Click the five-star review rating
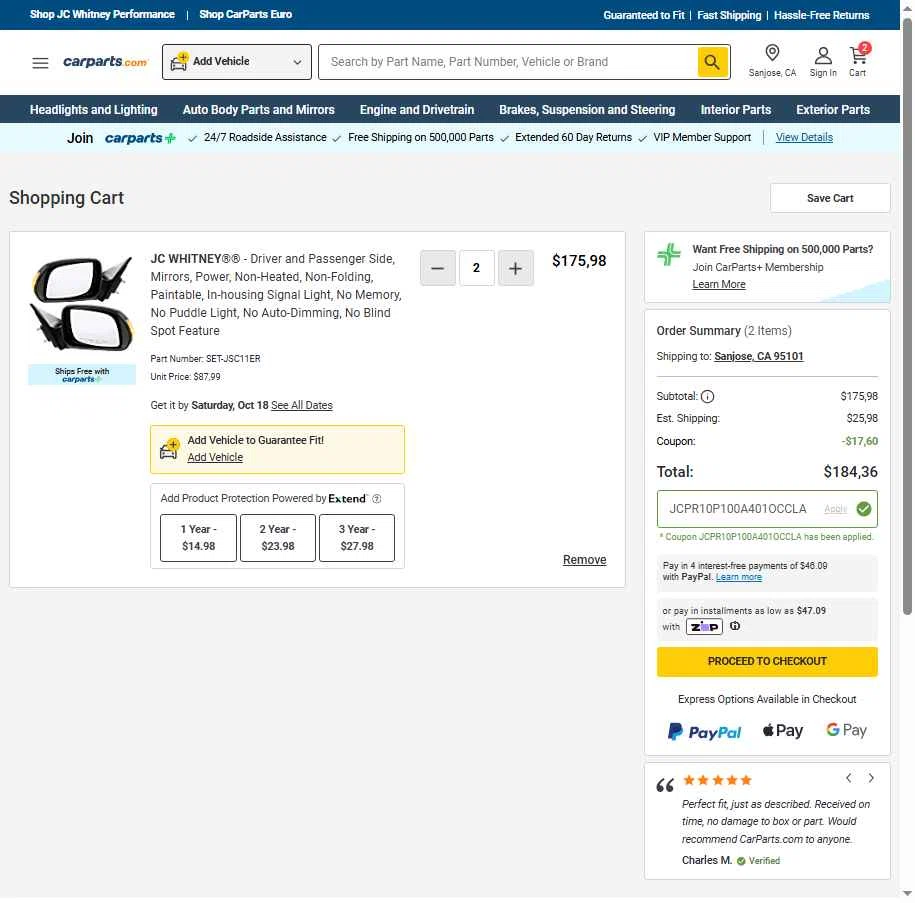The image size is (915, 903). point(717,780)
